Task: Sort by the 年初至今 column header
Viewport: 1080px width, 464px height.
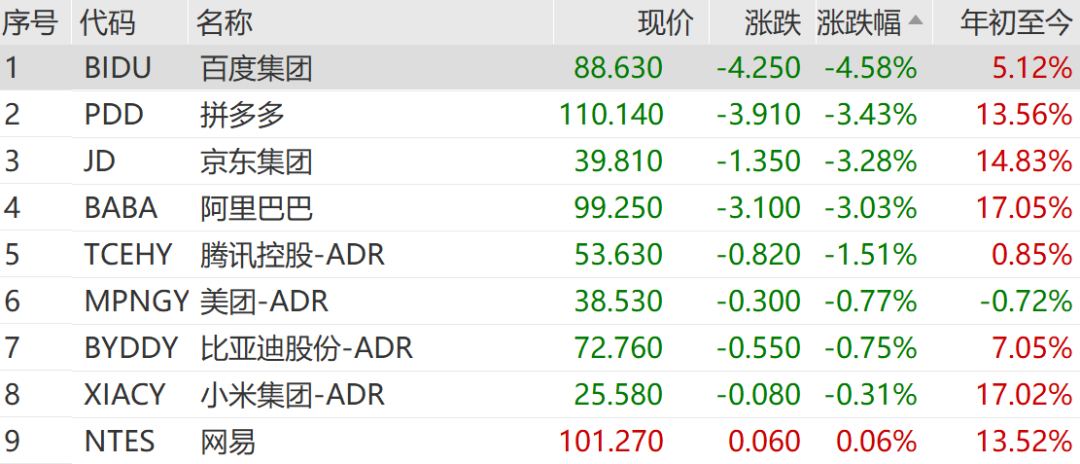Action: pos(1015,22)
